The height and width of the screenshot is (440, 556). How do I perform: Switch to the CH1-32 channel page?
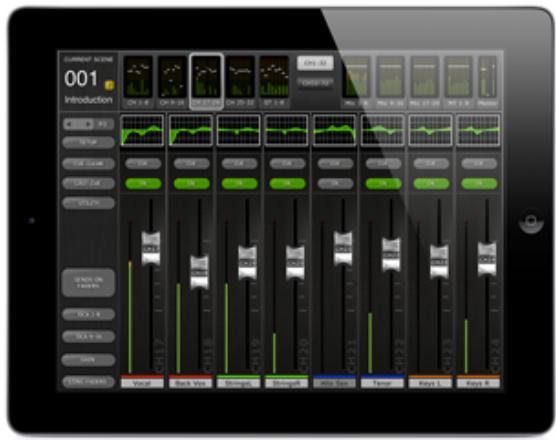pyautogui.click(x=315, y=63)
